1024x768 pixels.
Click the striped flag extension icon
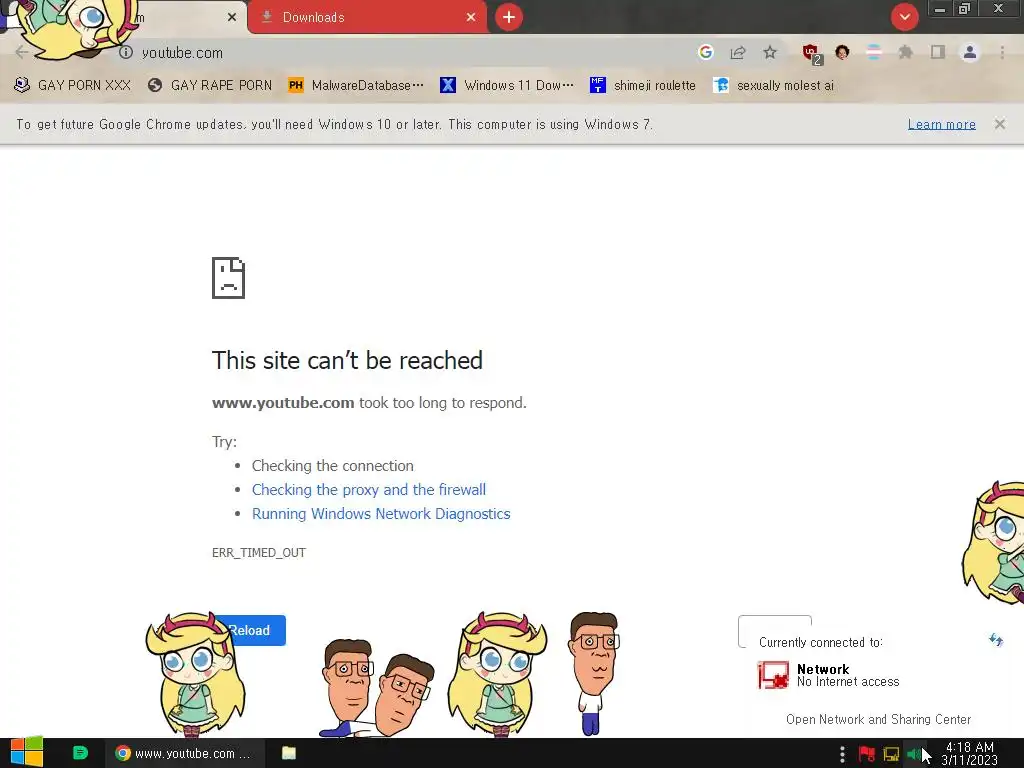873,52
